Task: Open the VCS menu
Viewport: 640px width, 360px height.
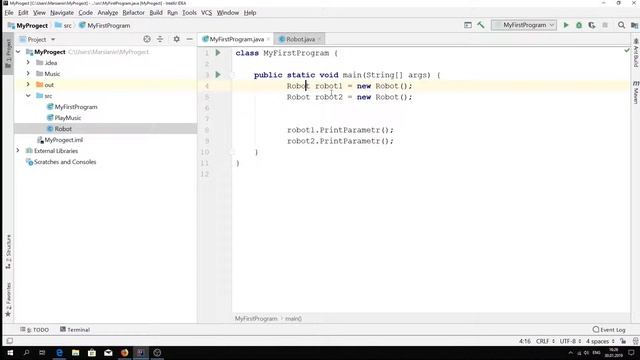Action: 207,13
